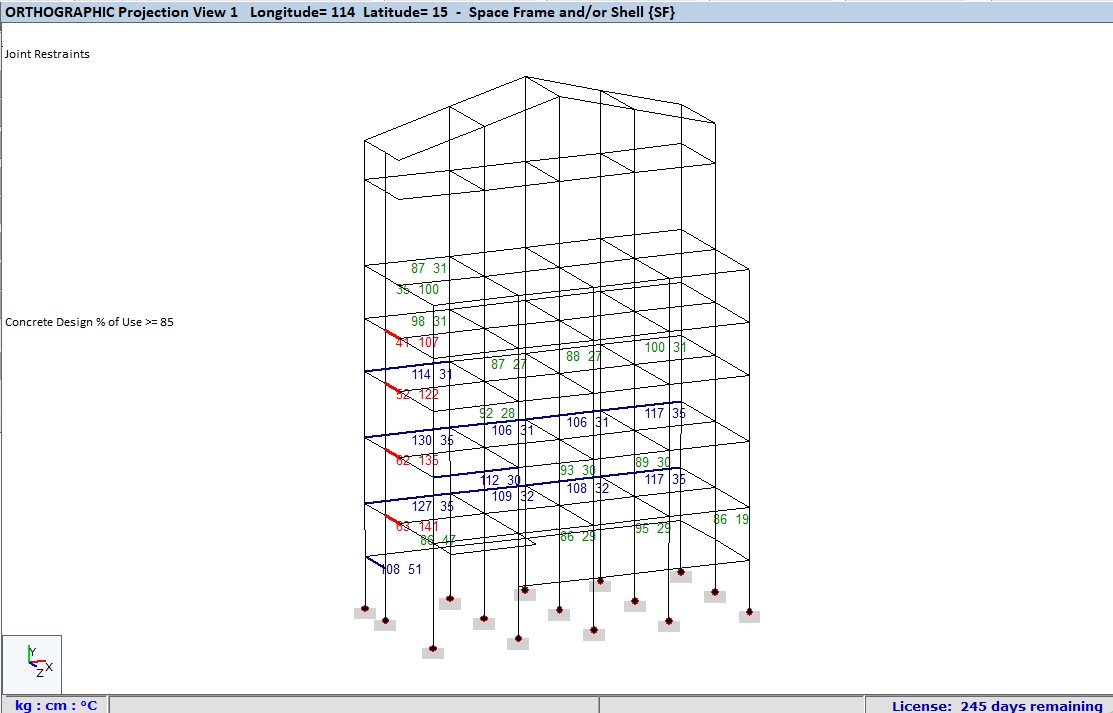Click the Joint Restraints legend label
The height and width of the screenshot is (713, 1113).
point(45,54)
